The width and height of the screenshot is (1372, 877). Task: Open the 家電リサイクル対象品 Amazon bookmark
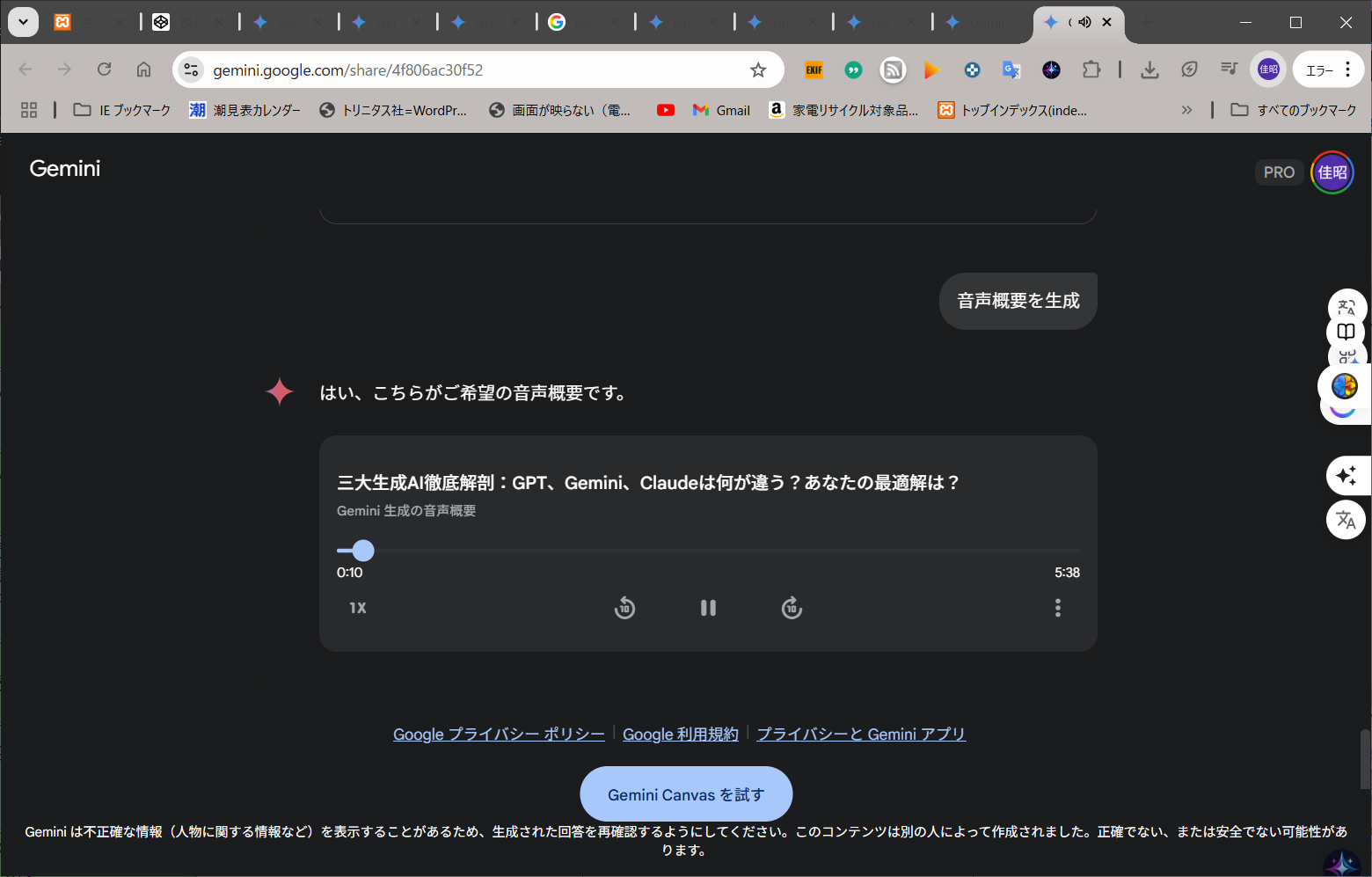tap(843, 110)
